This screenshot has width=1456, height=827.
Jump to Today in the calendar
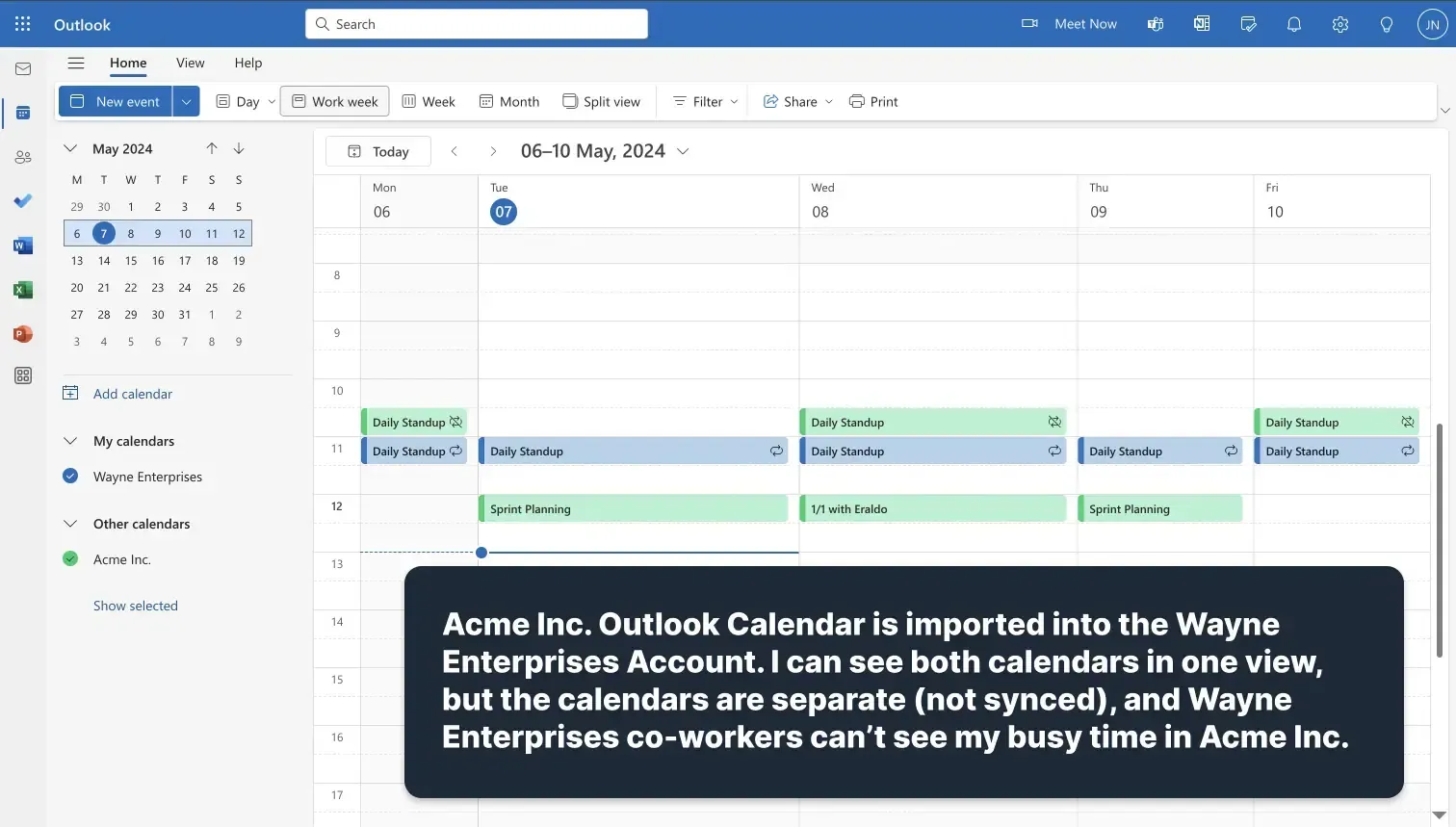377,150
